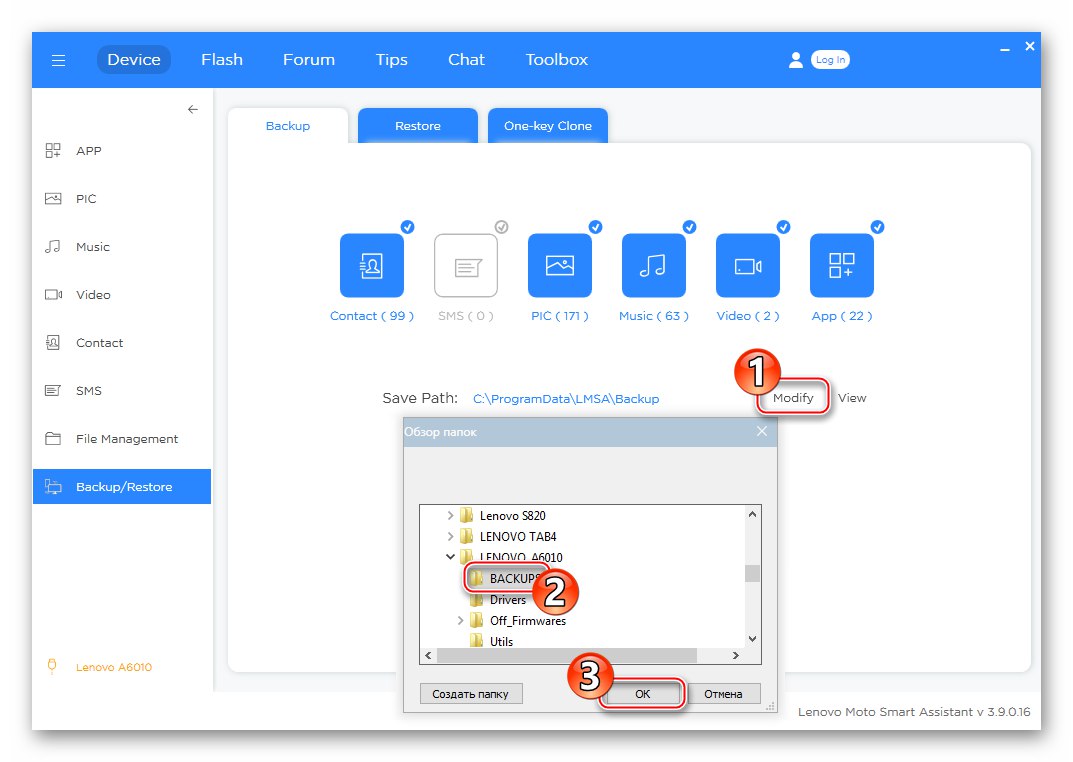
Task: Click View next to save path
Action: (x=852, y=397)
